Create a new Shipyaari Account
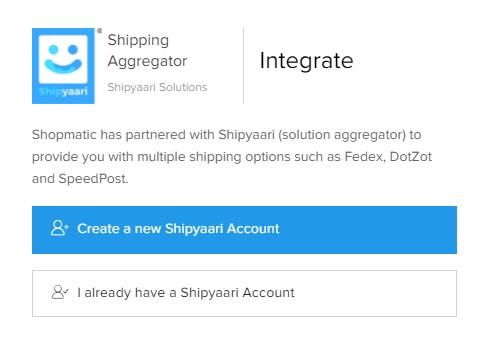The width and height of the screenshot is (490, 362). click(244, 230)
